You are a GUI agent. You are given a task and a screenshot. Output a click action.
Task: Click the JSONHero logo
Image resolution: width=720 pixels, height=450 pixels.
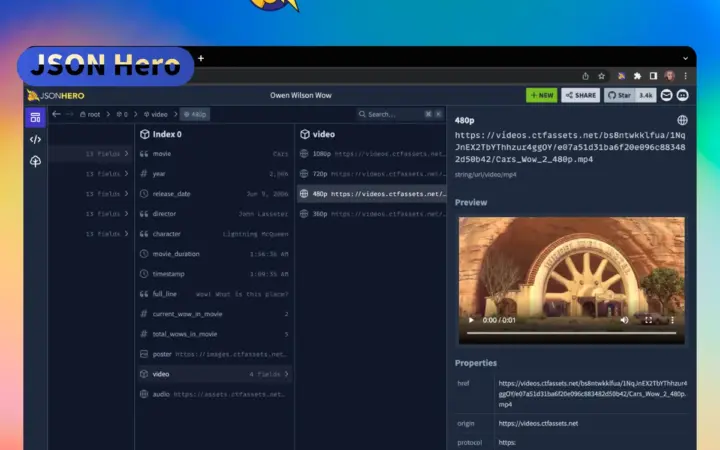56,96
